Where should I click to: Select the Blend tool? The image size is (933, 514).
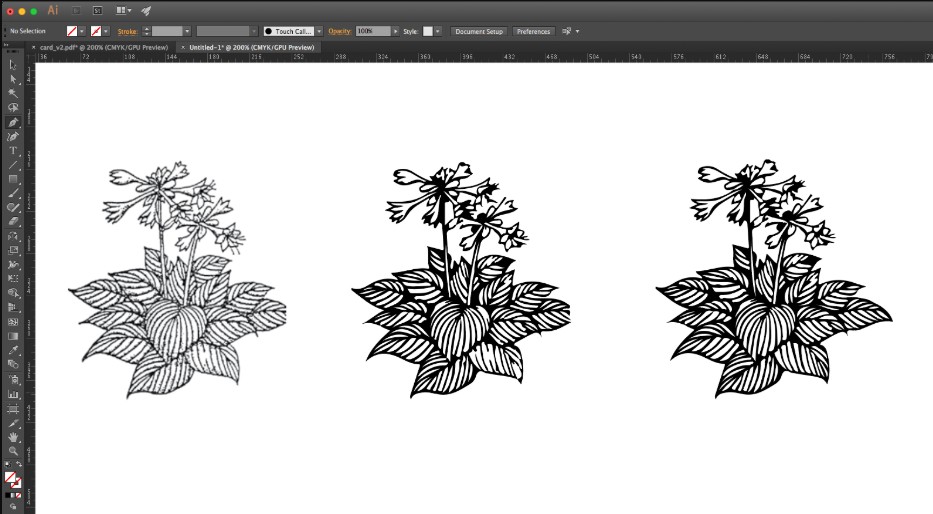click(x=13, y=365)
